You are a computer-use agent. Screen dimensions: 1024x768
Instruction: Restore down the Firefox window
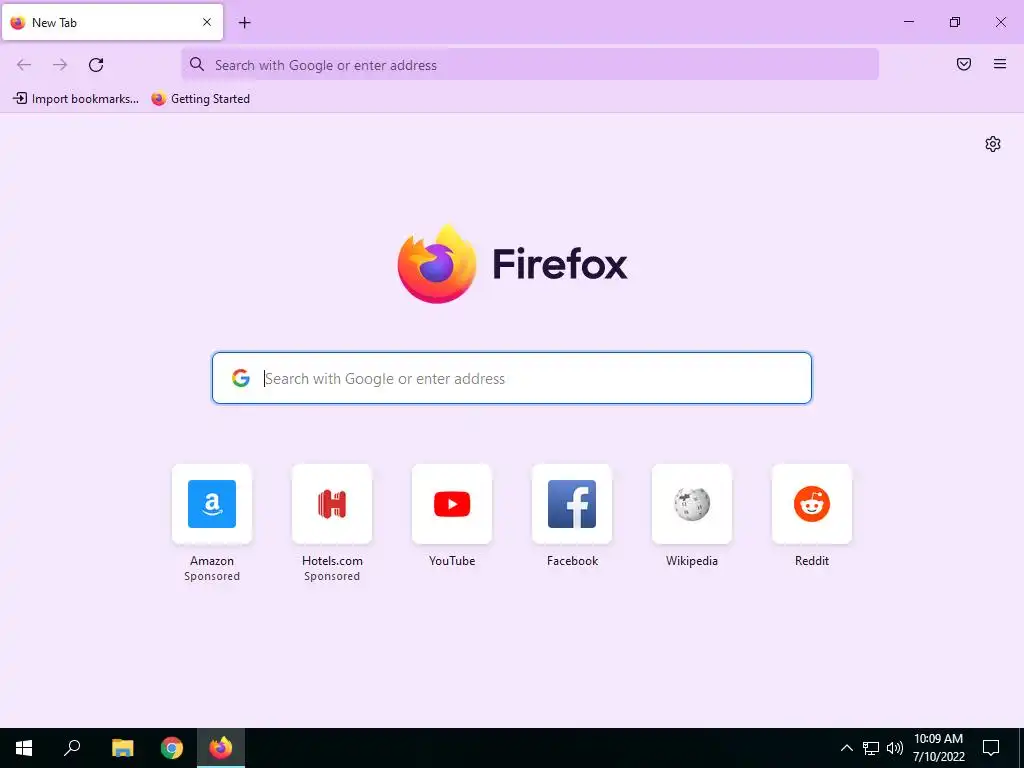point(955,22)
